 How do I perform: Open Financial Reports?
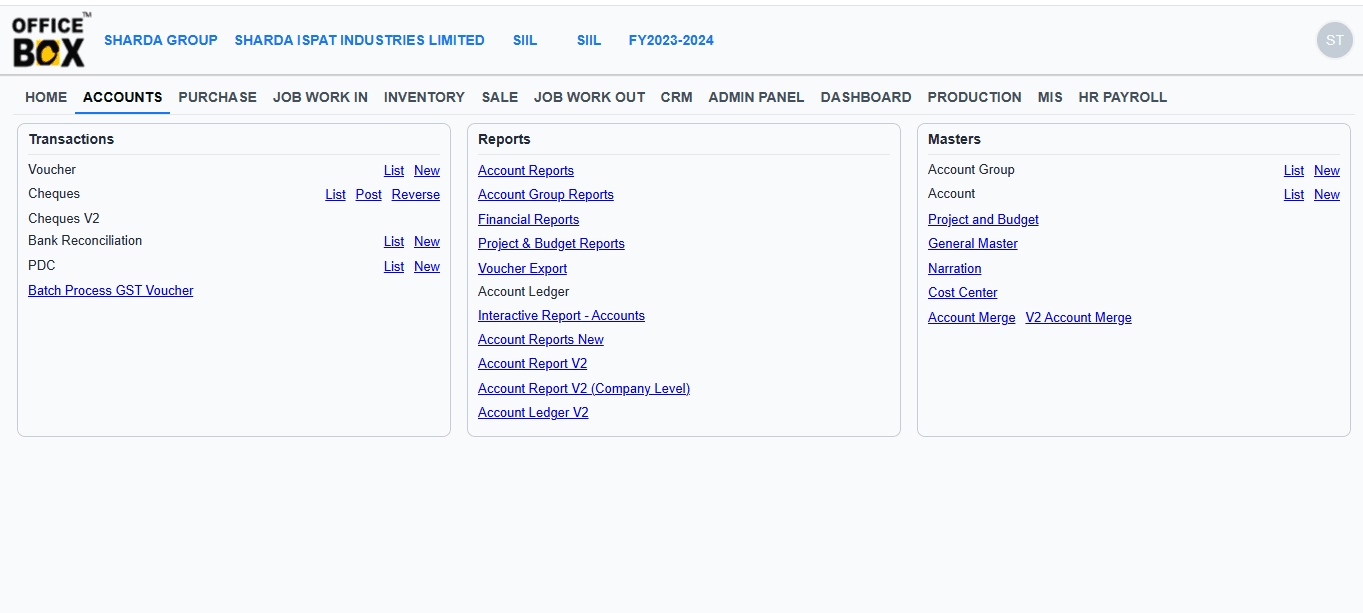529,220
